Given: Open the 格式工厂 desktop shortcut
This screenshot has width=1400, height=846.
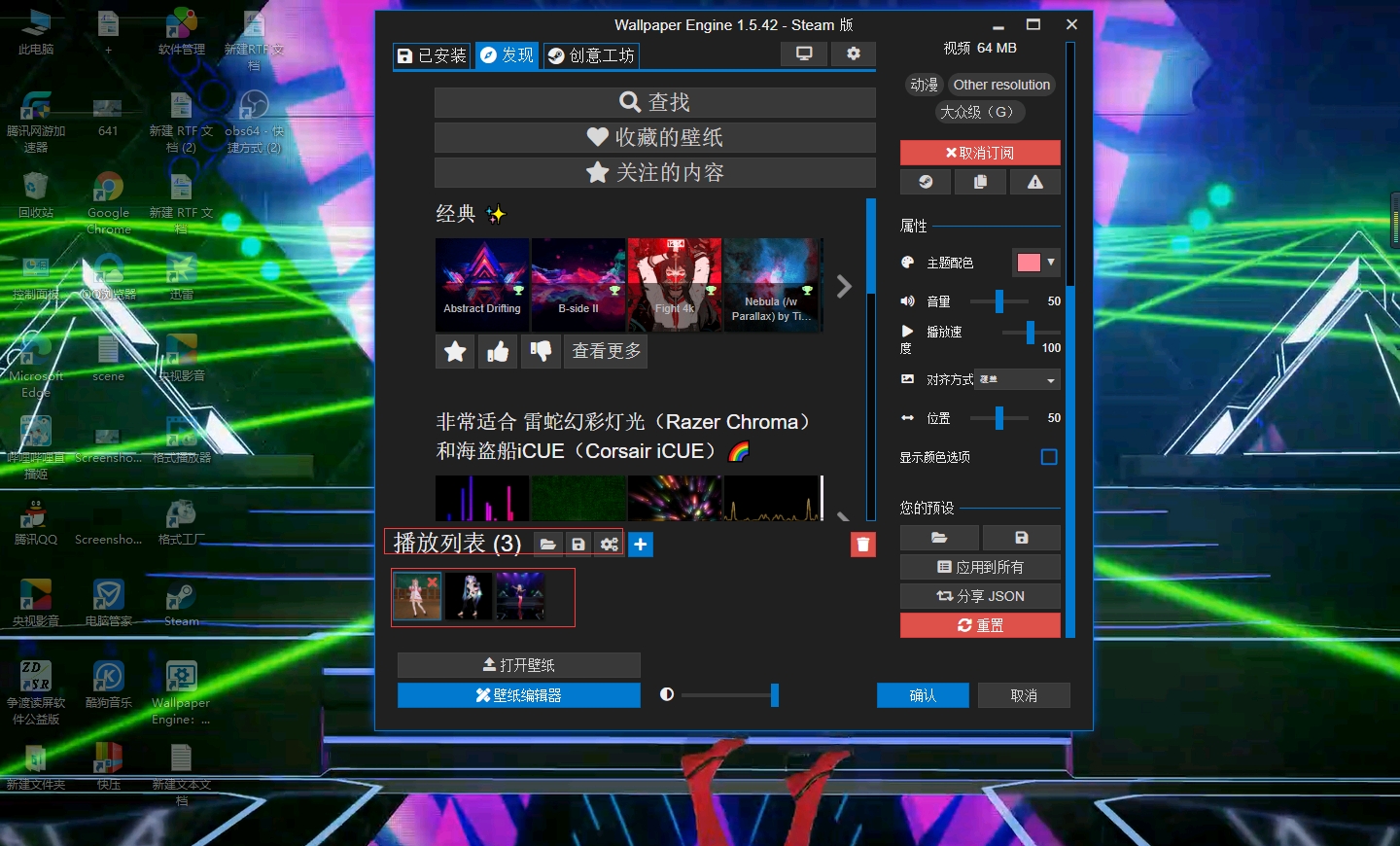Looking at the screenshot, I should 181,522.
